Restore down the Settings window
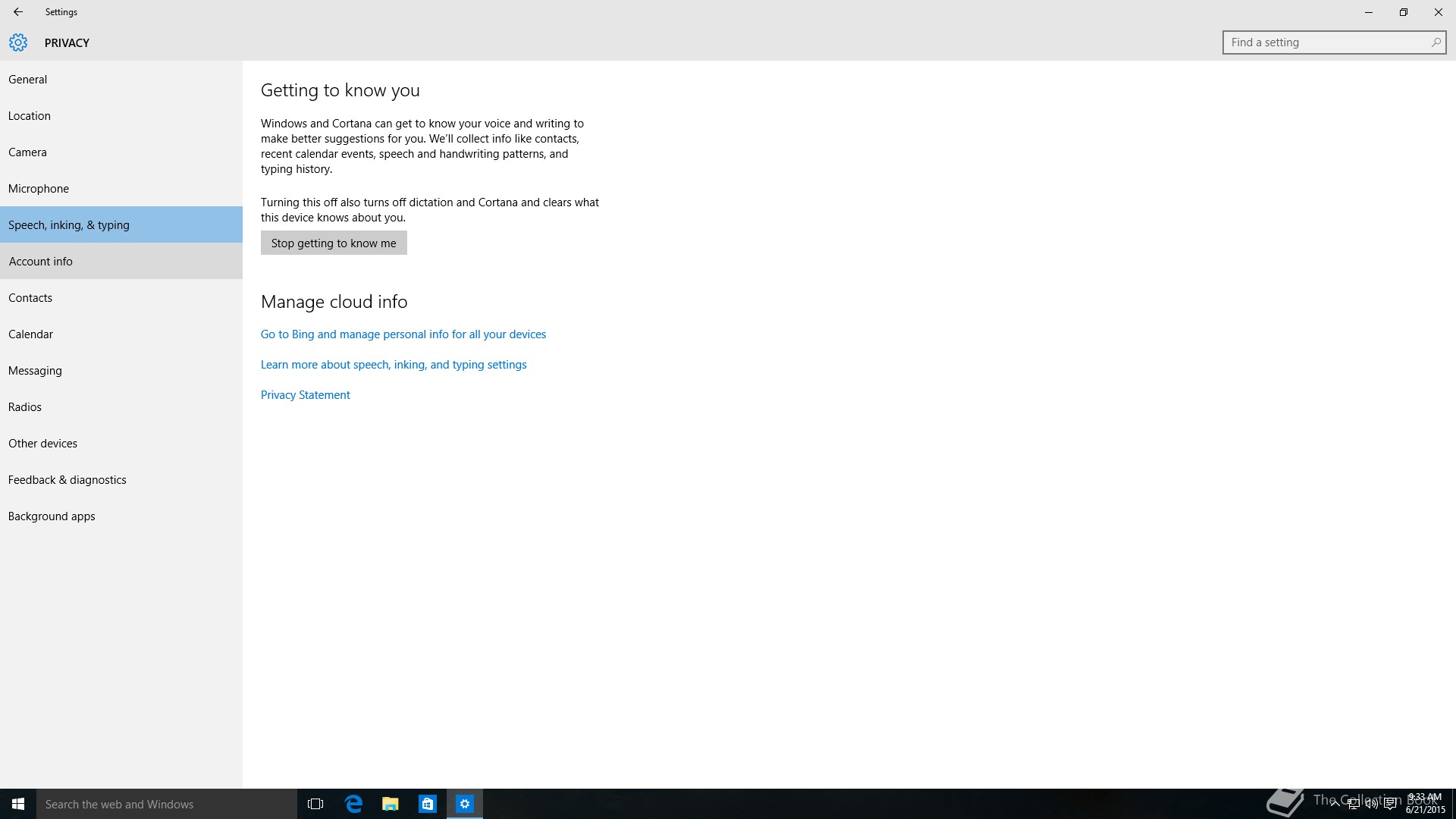Viewport: 1456px width, 819px height. click(1404, 12)
